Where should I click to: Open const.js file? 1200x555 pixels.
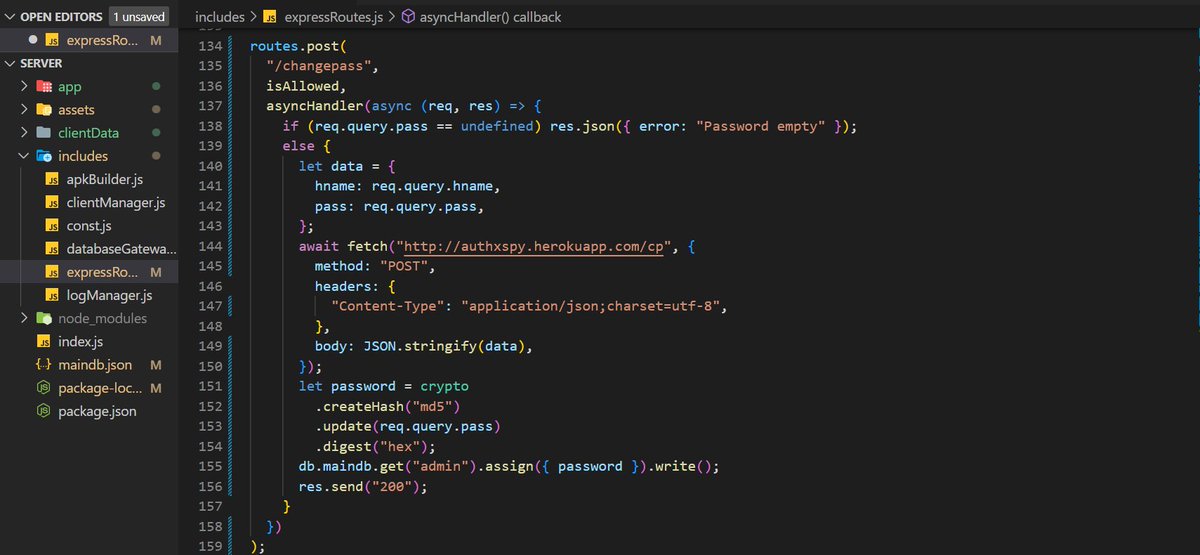pos(88,226)
